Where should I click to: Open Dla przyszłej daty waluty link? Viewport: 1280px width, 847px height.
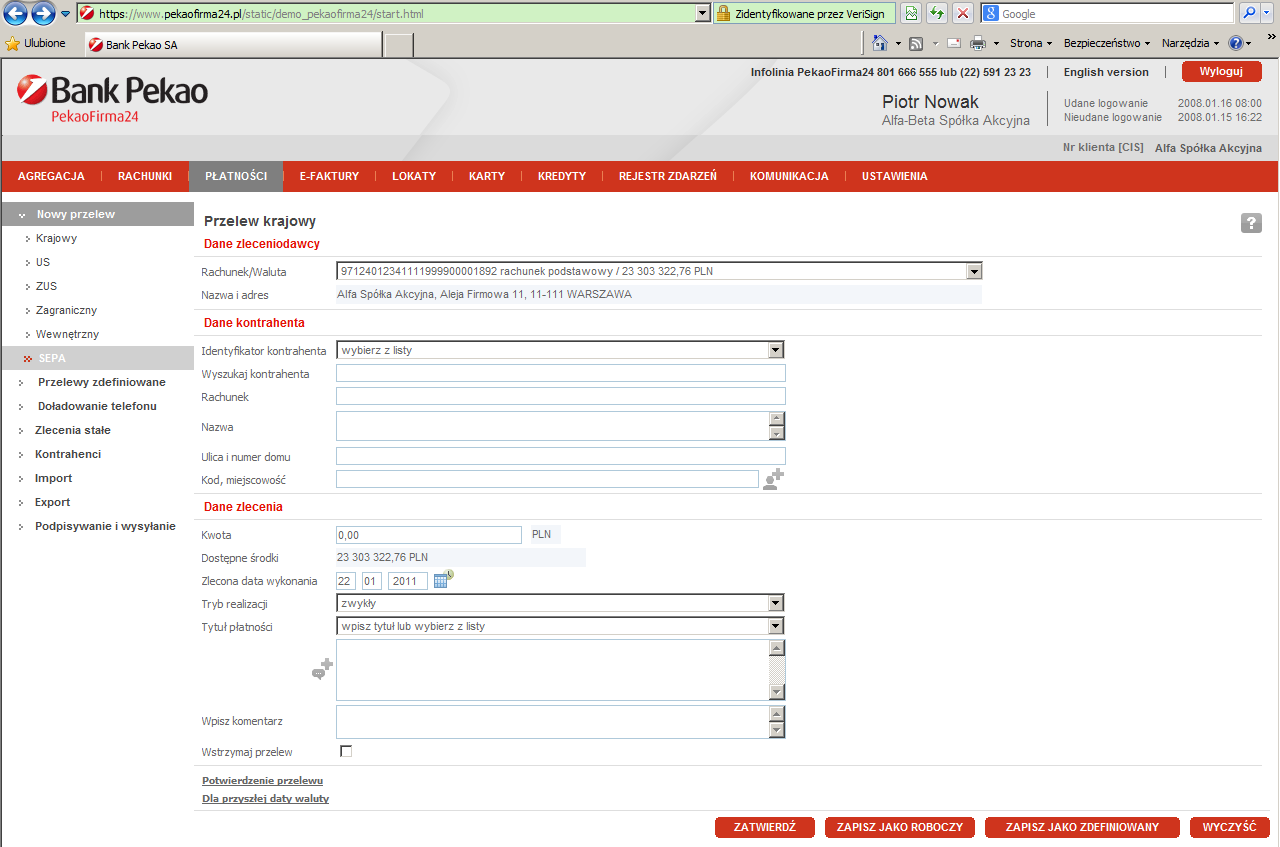click(265, 798)
